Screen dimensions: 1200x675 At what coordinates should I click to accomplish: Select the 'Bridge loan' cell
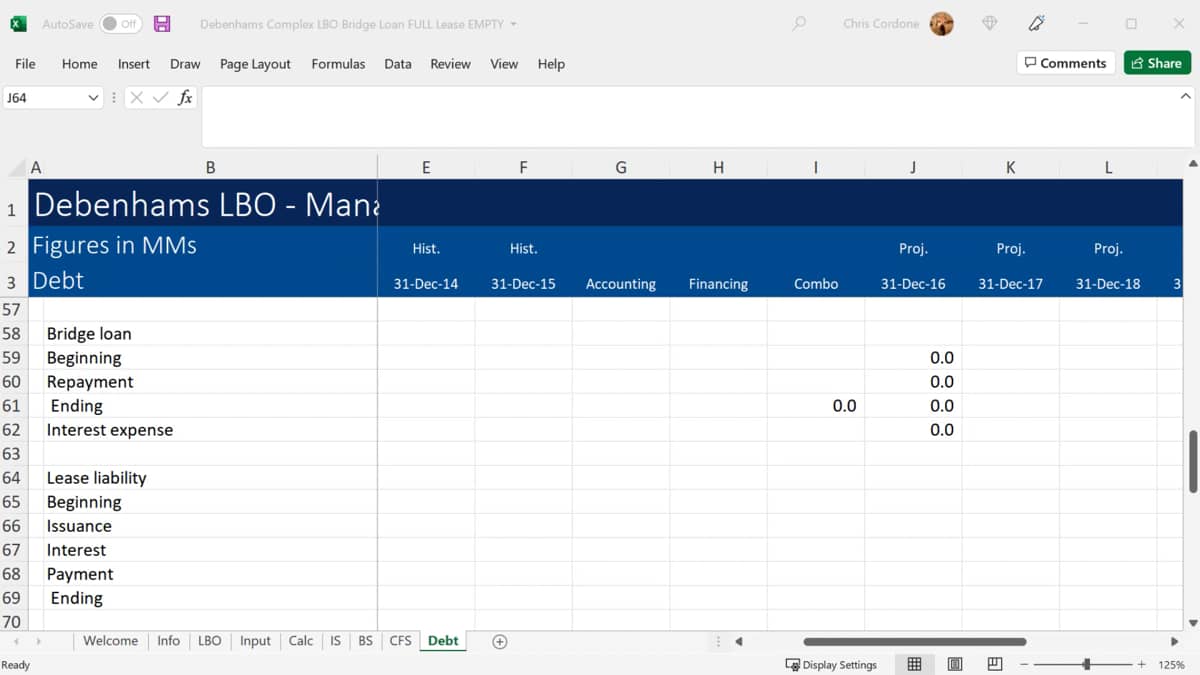(x=88, y=334)
